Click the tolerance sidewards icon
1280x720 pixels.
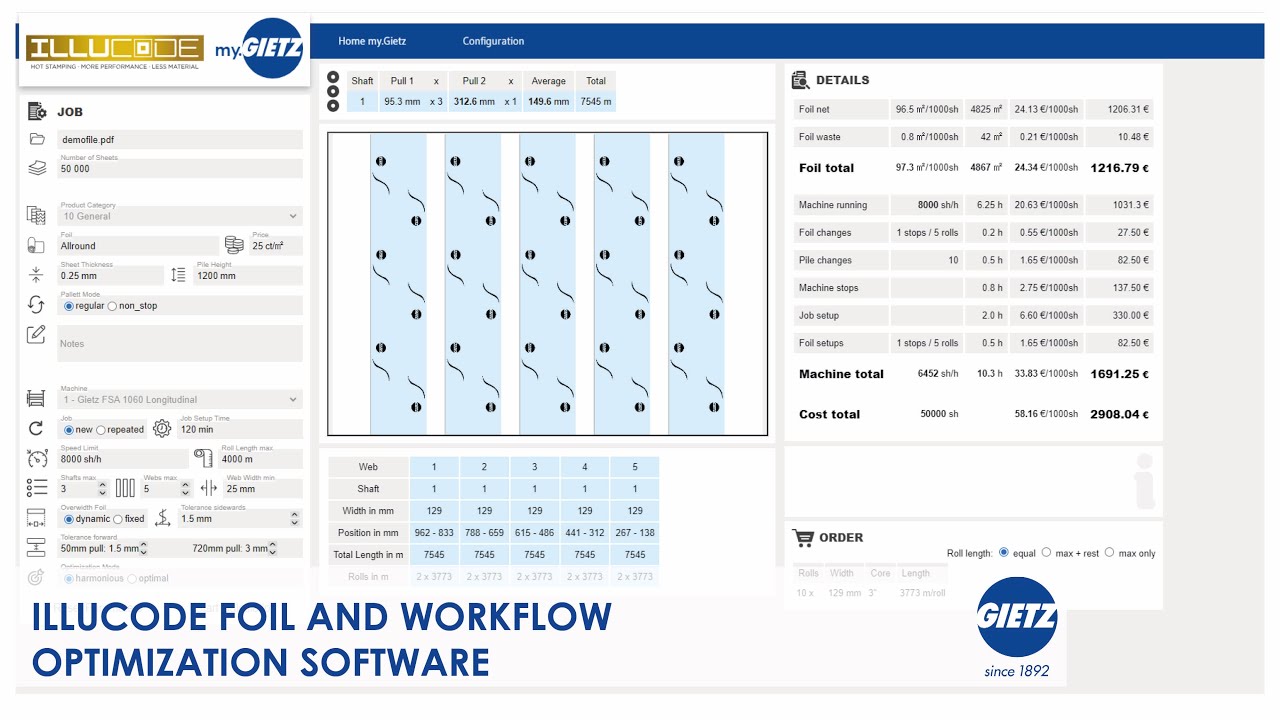pyautogui.click(x=163, y=518)
